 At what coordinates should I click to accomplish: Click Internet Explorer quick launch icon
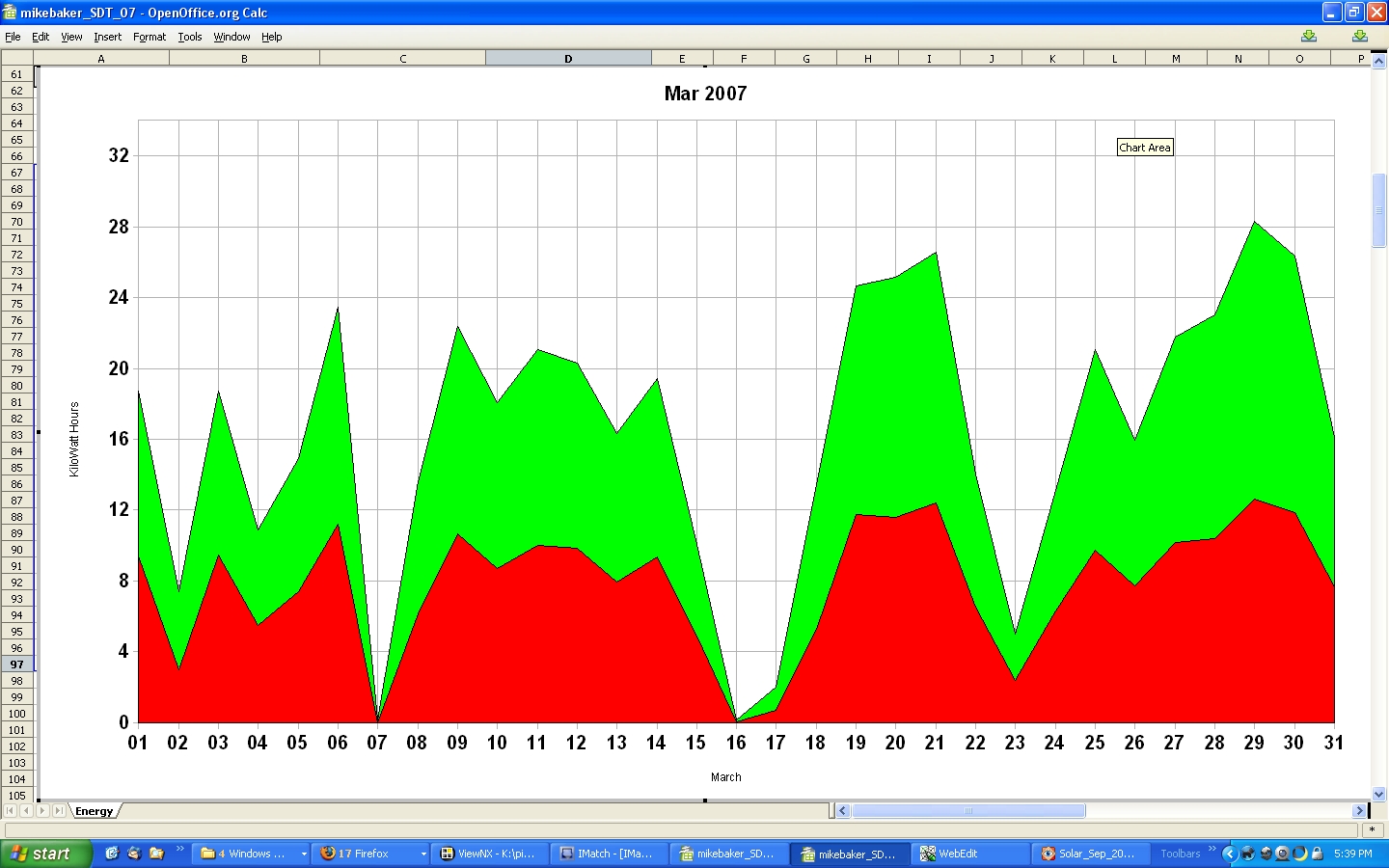click(112, 854)
